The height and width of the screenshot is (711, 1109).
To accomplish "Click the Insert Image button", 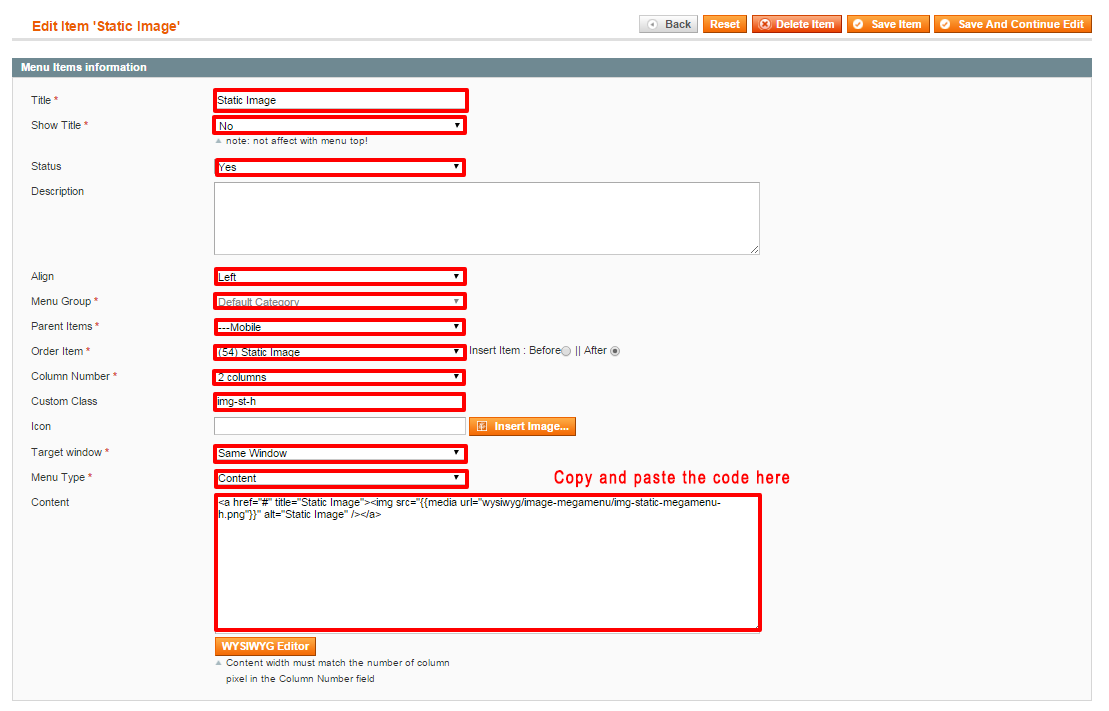I will tap(522, 427).
